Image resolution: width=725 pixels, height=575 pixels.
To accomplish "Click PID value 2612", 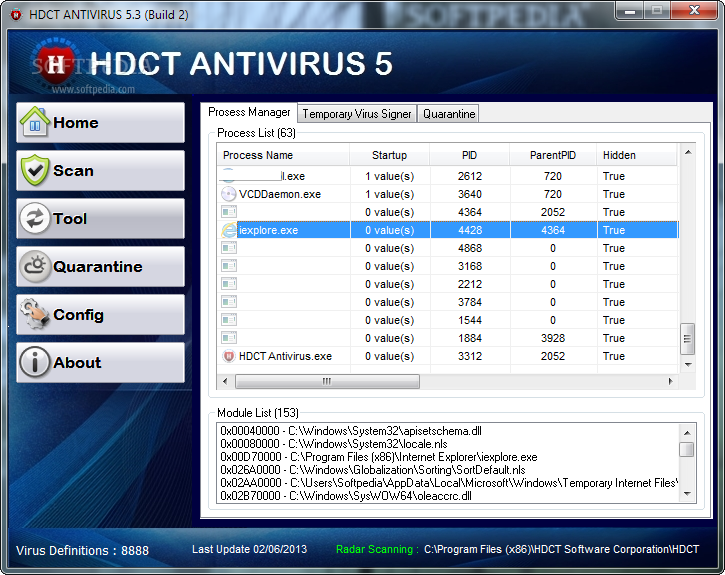I will point(470,176).
